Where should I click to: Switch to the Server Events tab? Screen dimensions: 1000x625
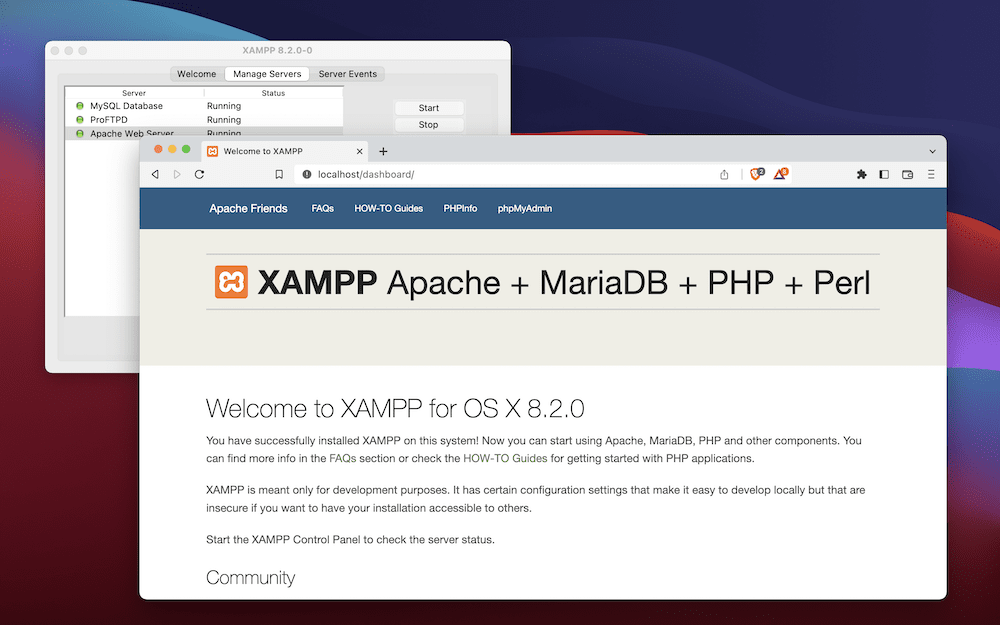click(x=347, y=74)
